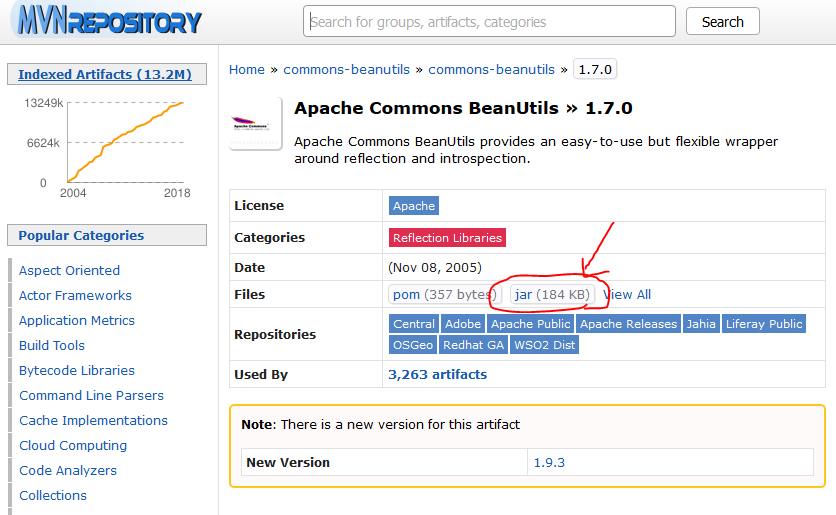Download the pom (357 bytes) file

click(x=444, y=294)
